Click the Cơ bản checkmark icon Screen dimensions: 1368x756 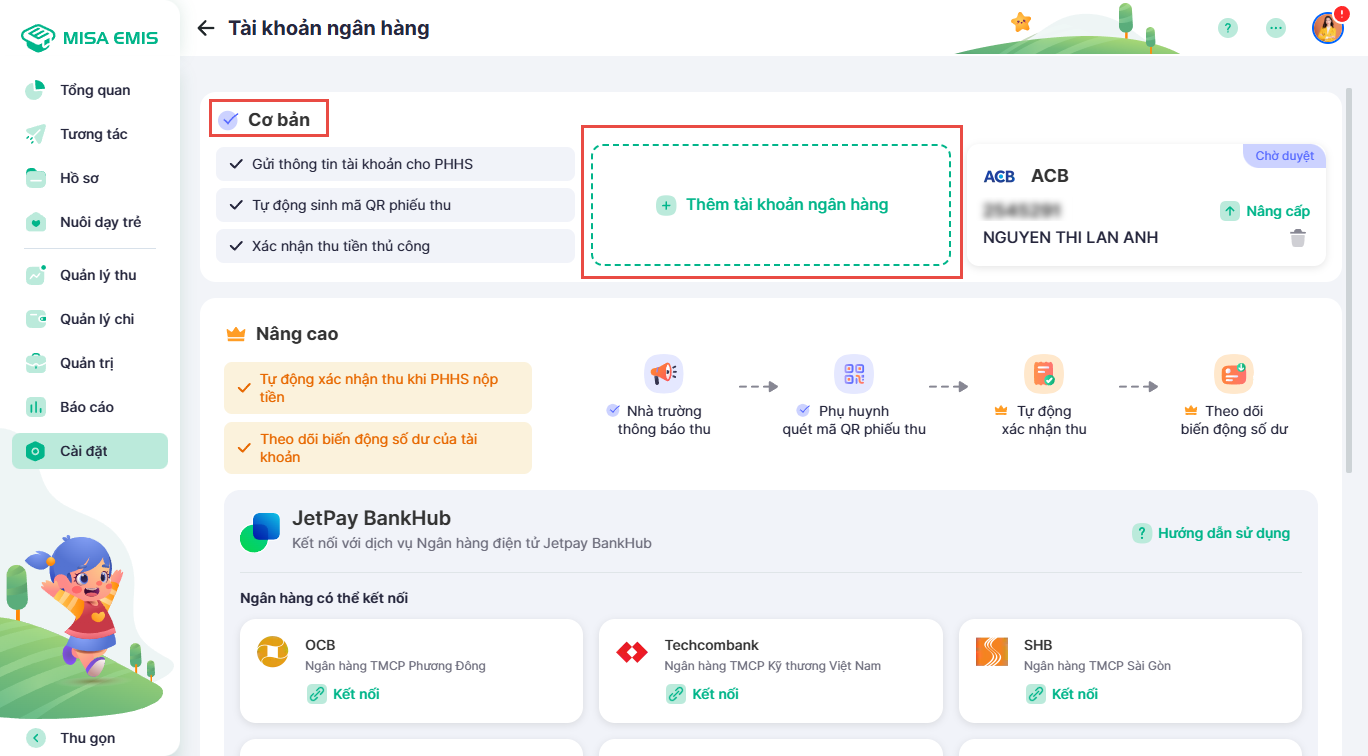click(x=229, y=120)
